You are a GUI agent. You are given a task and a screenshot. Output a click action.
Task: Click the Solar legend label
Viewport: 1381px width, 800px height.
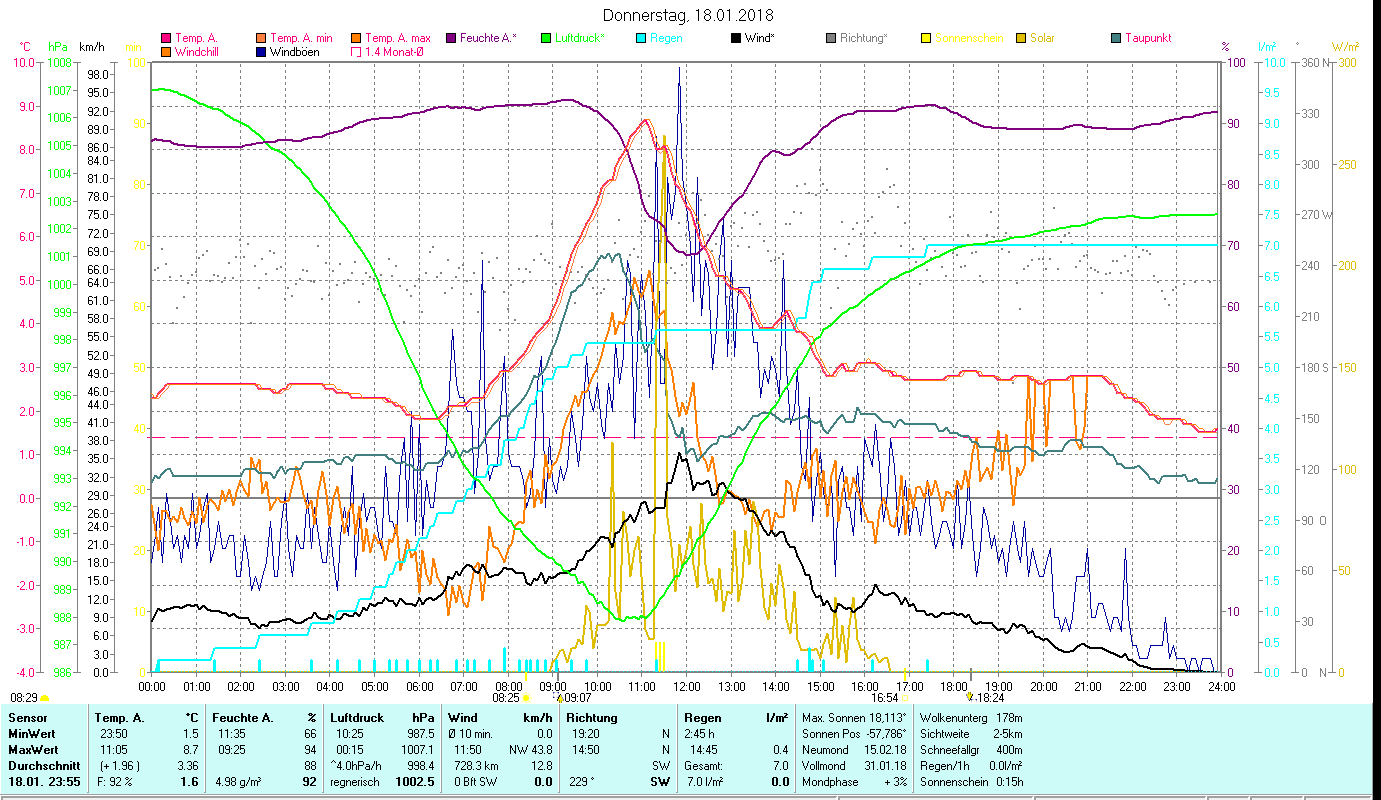pyautogui.click(x=1042, y=38)
